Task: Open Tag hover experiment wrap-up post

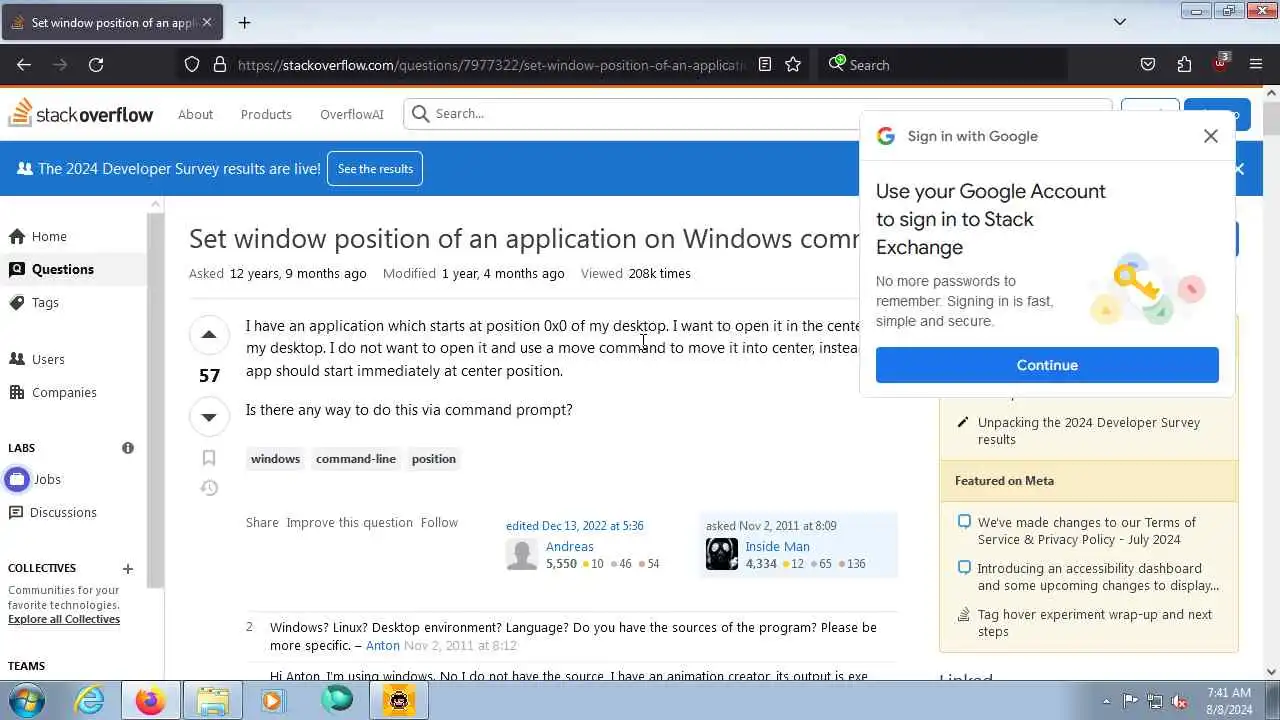Action: coord(1095,623)
